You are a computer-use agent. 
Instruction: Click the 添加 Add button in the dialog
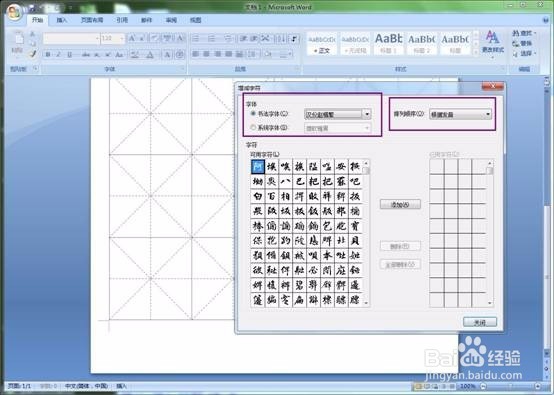coord(400,204)
